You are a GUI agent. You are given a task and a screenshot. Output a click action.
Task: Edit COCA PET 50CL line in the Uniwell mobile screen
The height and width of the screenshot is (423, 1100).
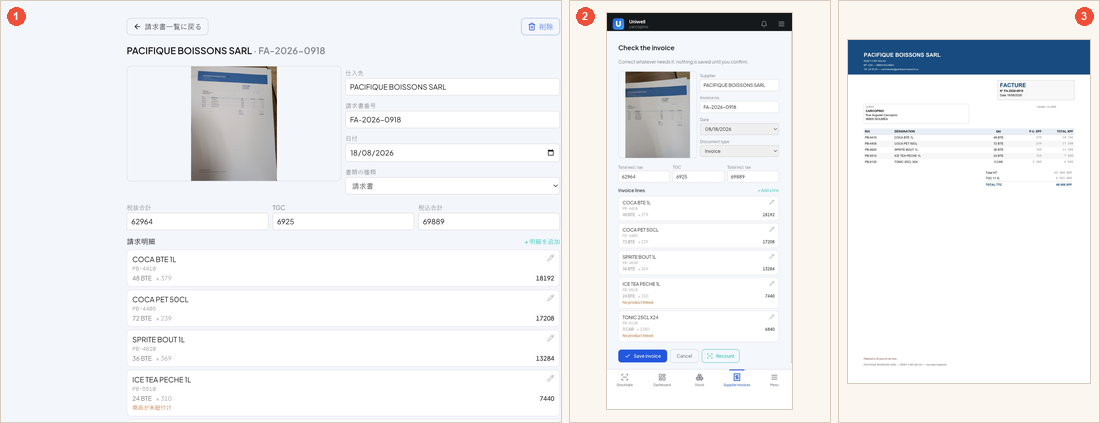tap(772, 229)
